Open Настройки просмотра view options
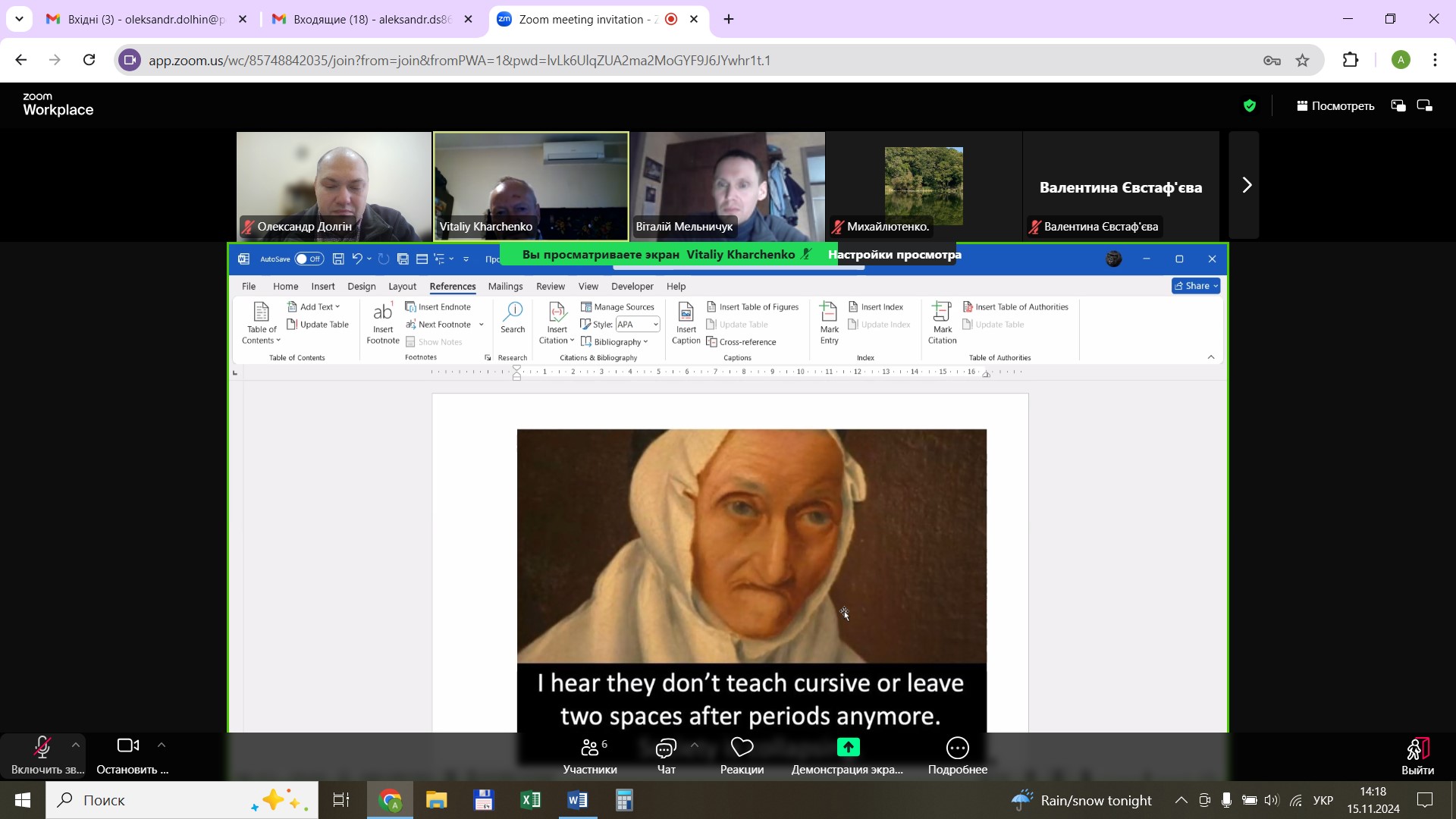Image resolution: width=1456 pixels, height=819 pixels. coord(894,255)
